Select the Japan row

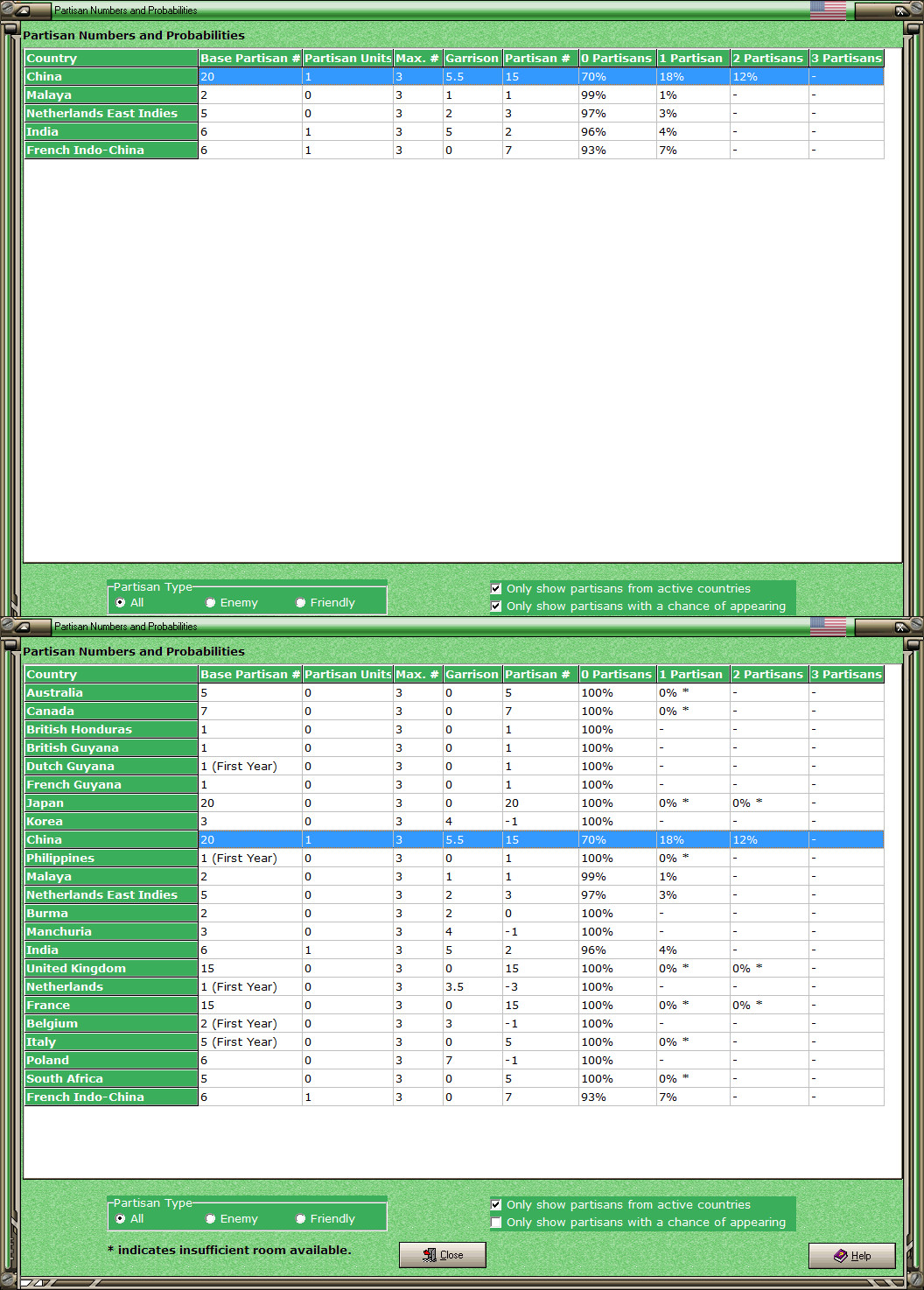454,803
